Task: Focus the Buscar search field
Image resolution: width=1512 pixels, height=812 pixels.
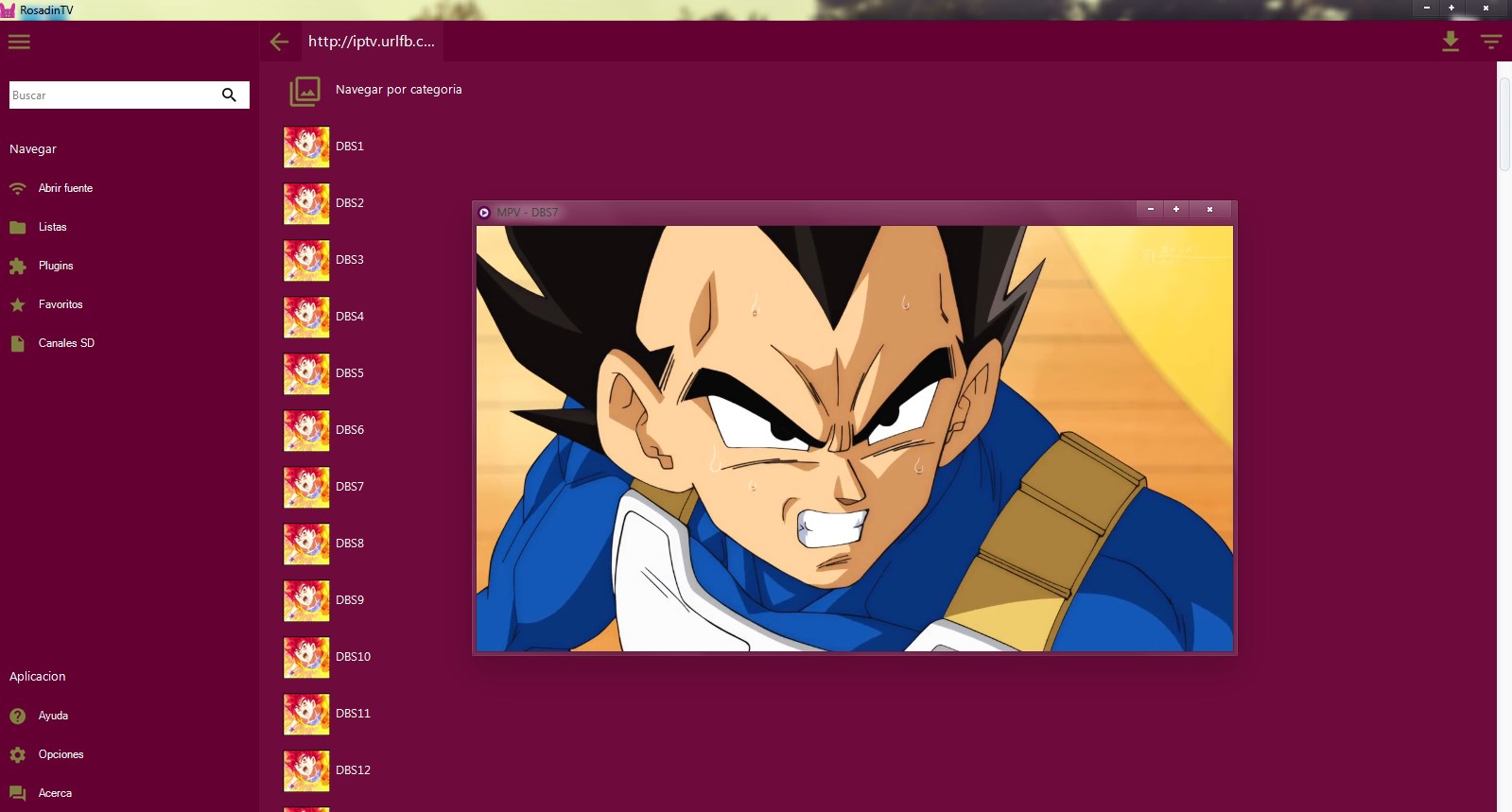Action: 130,95
